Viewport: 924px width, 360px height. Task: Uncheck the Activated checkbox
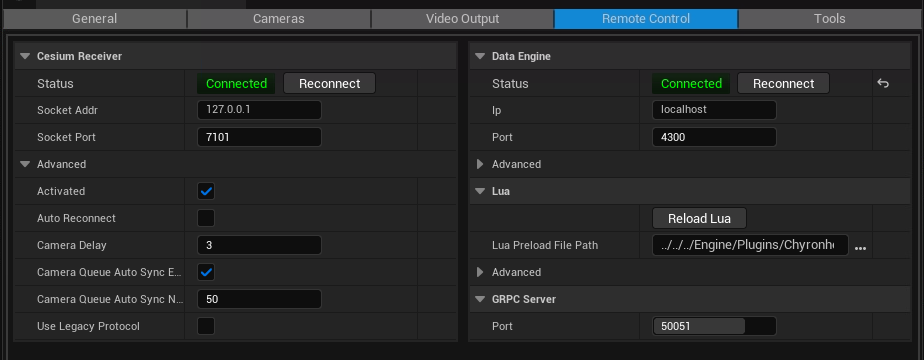click(x=206, y=191)
